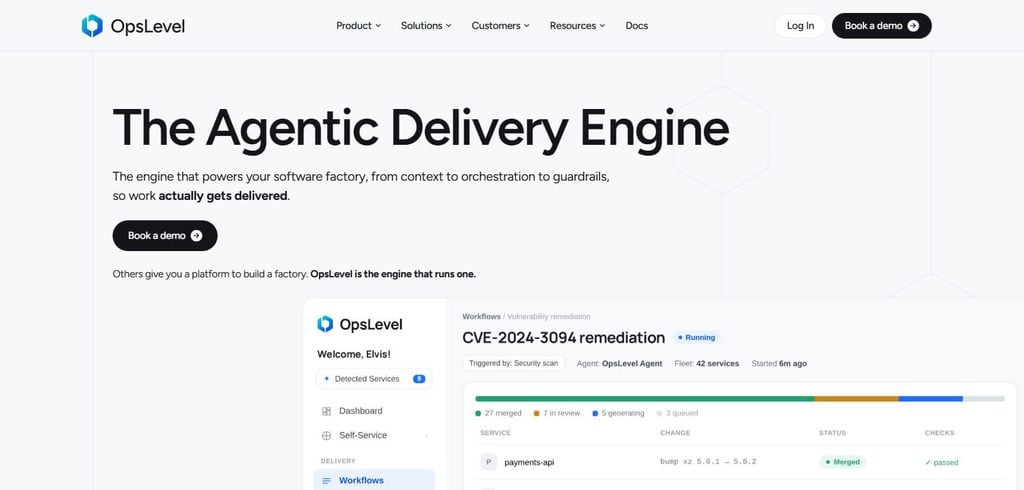The width and height of the screenshot is (1024, 490).
Task: Open Detected Services in the sidebar
Action: [x=374, y=378]
